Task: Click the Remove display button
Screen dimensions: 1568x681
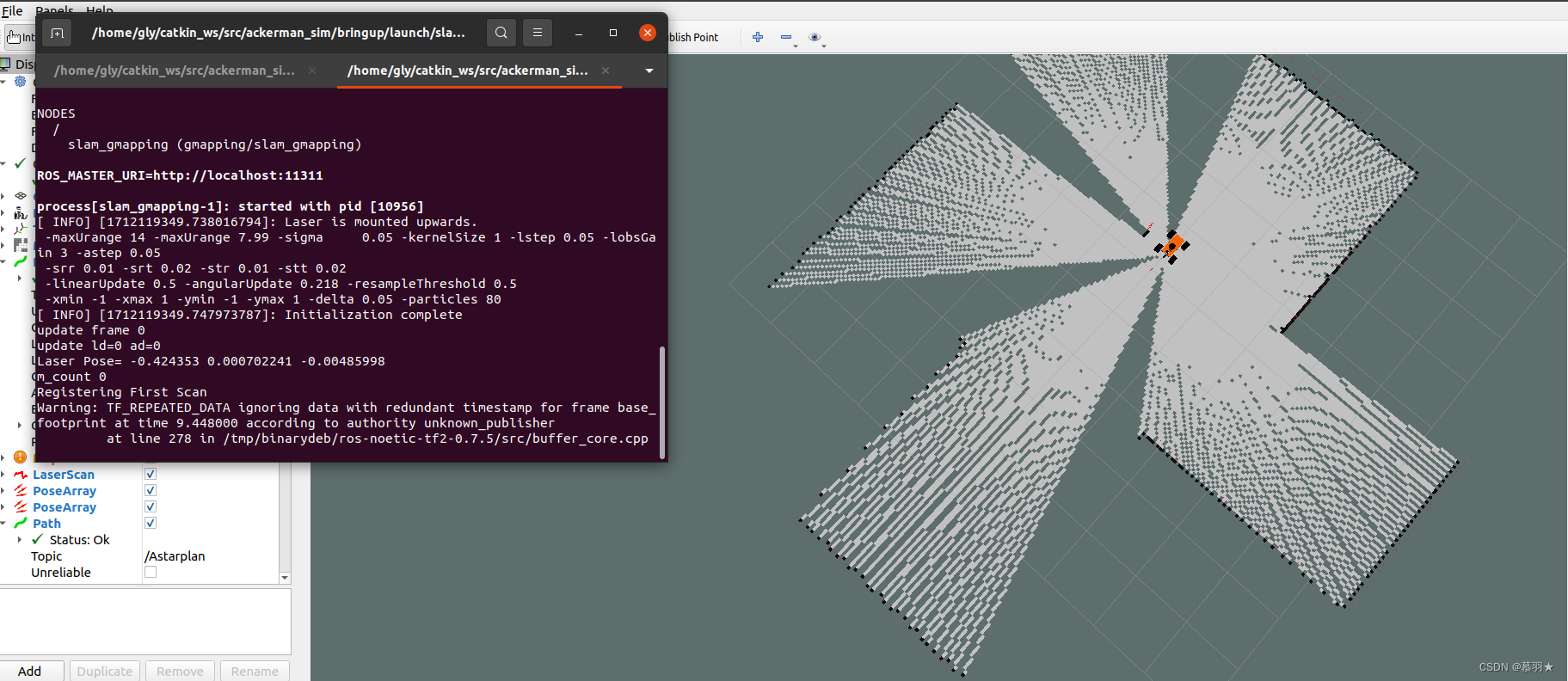Action: (x=180, y=671)
